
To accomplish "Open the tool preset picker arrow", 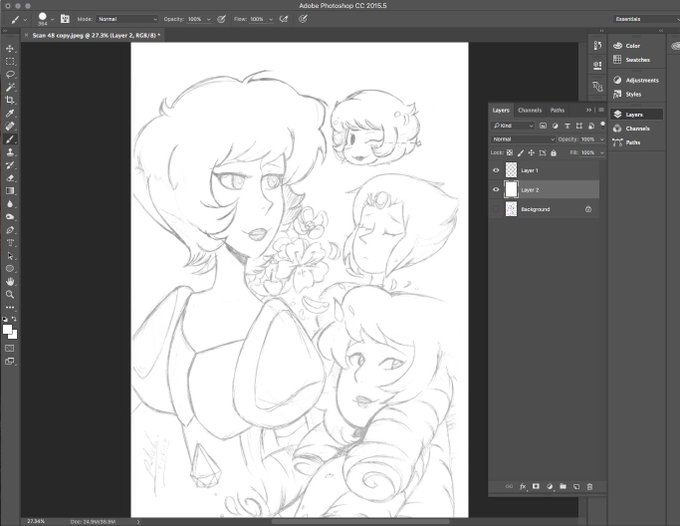I will pos(25,20).
